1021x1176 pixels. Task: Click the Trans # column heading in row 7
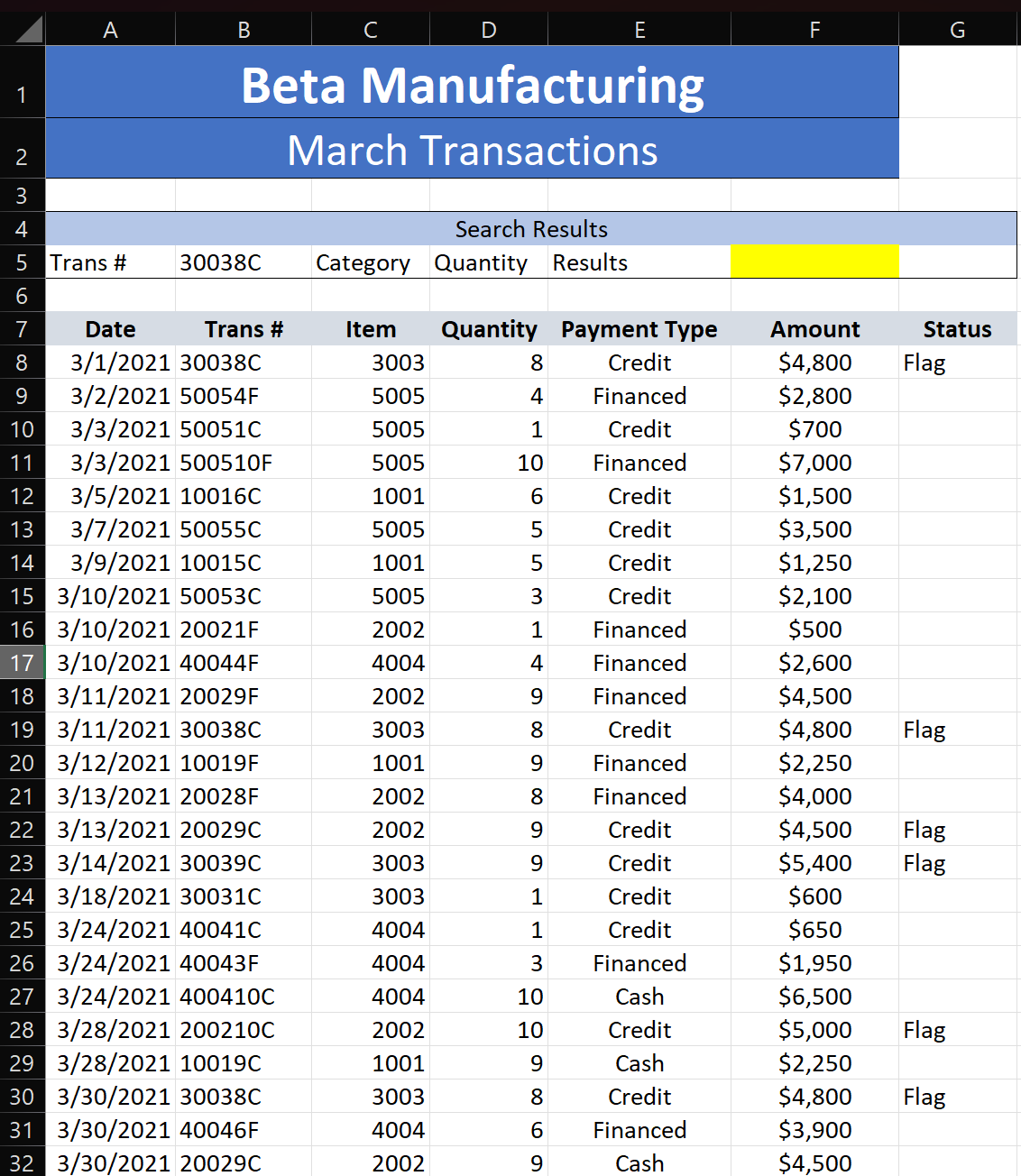244,329
